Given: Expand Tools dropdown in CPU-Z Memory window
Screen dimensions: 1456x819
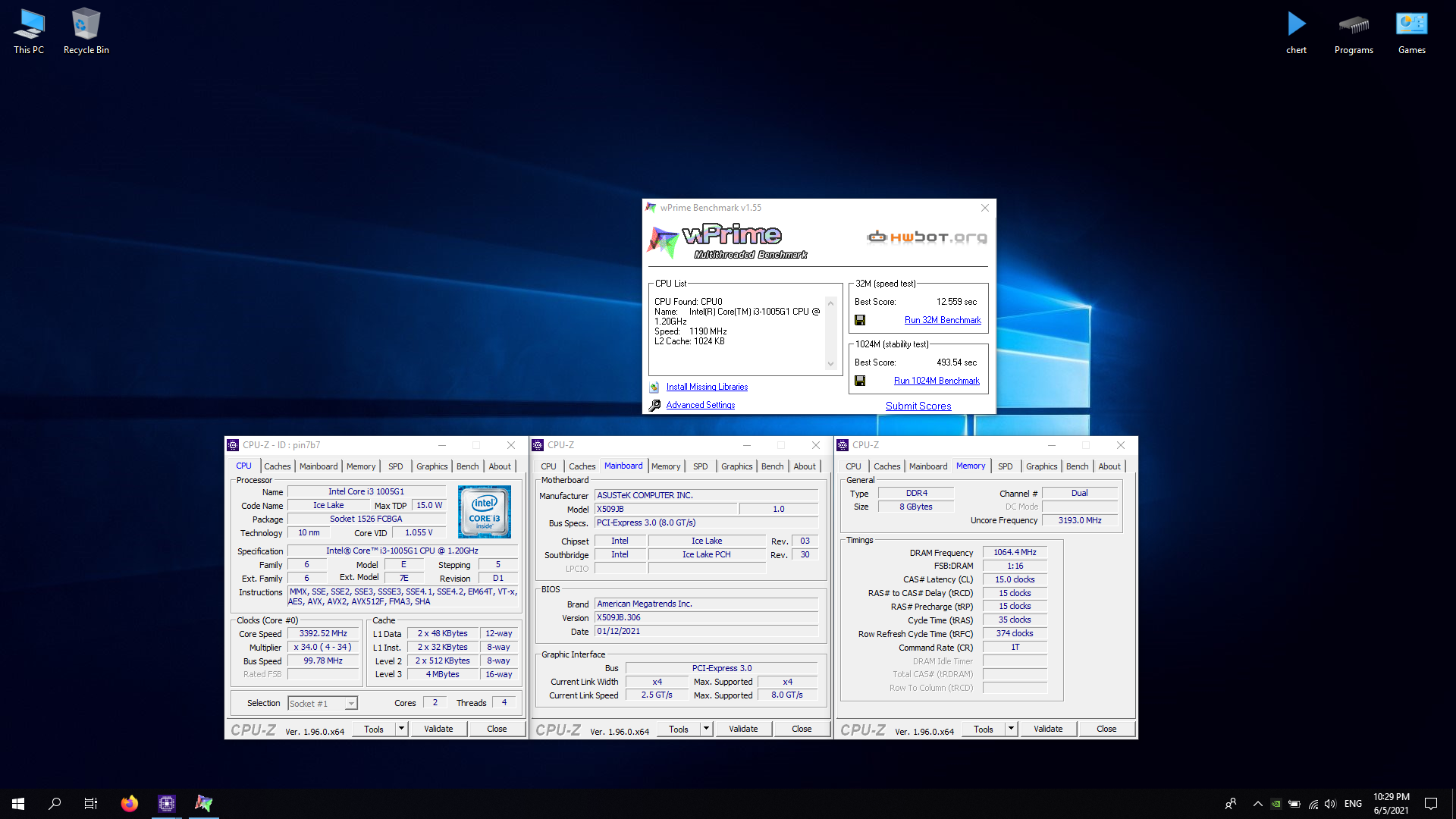Looking at the screenshot, I should pos(1012,729).
